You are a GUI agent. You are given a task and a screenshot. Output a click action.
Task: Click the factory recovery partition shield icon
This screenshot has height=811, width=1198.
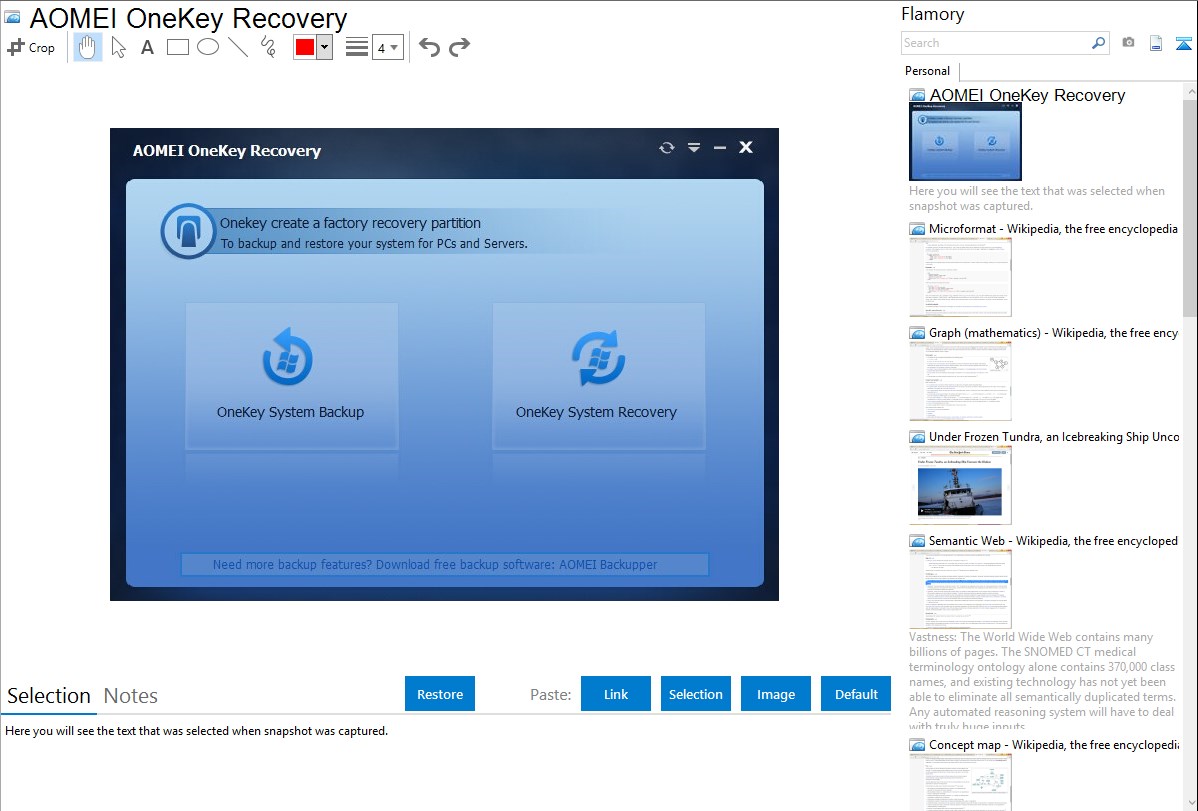point(188,230)
